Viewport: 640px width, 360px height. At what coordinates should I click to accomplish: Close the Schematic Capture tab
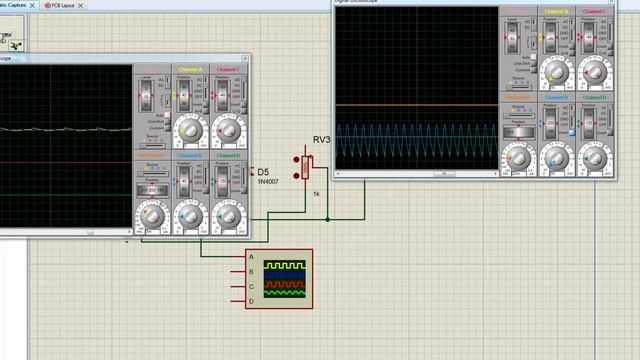(32, 5)
